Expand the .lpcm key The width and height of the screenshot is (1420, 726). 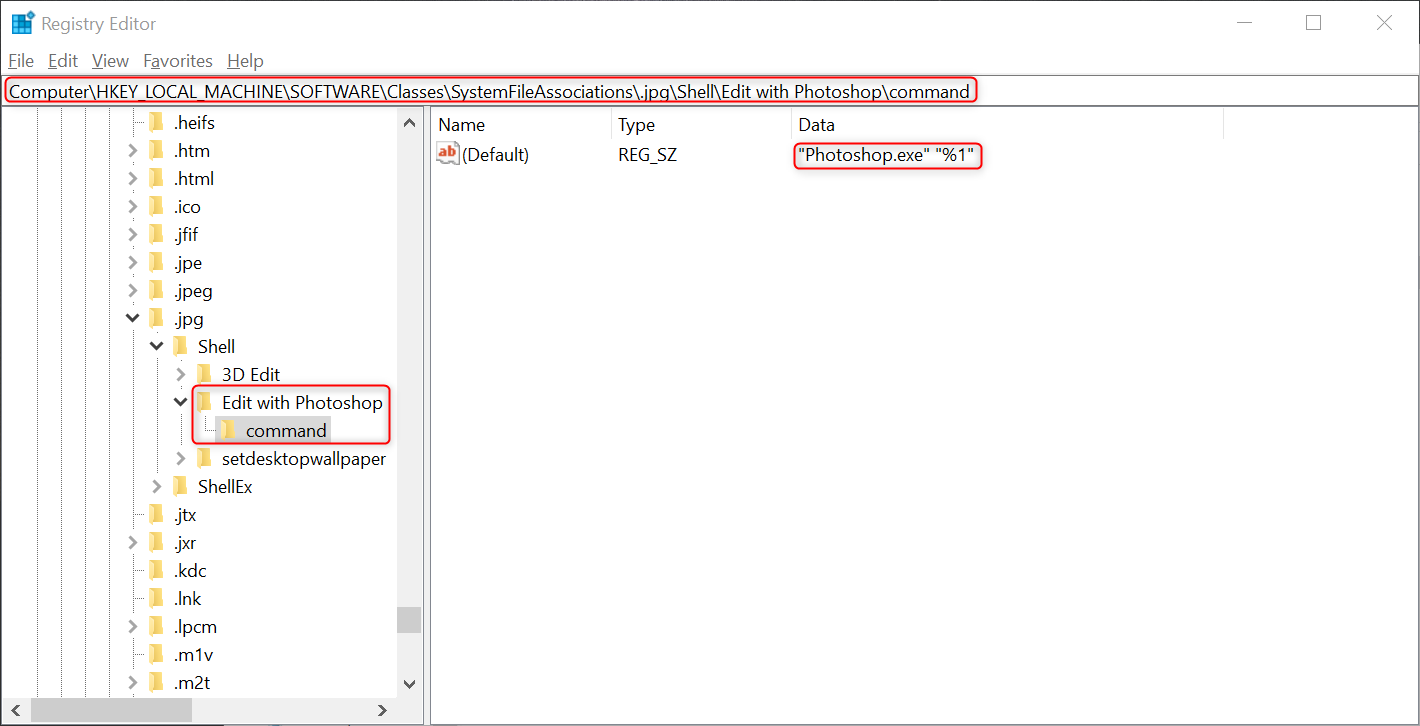coord(133,627)
